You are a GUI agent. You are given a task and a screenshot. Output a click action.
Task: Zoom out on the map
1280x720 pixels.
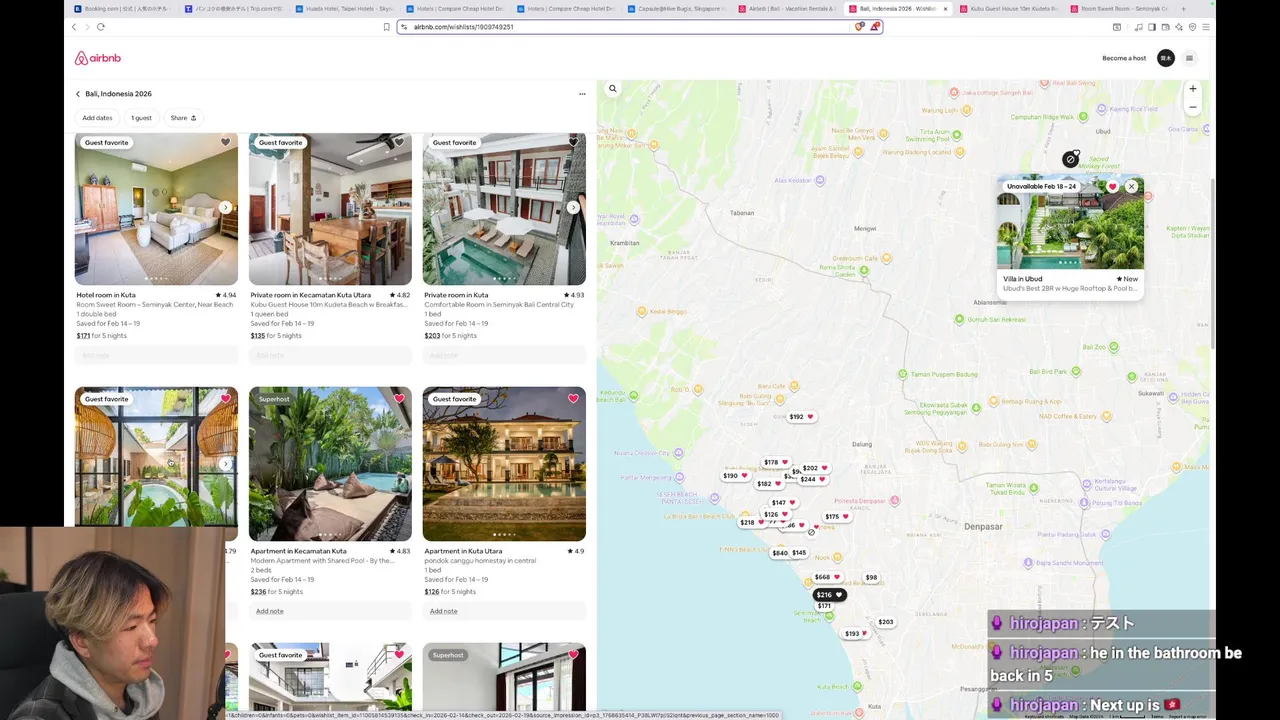click(1192, 107)
